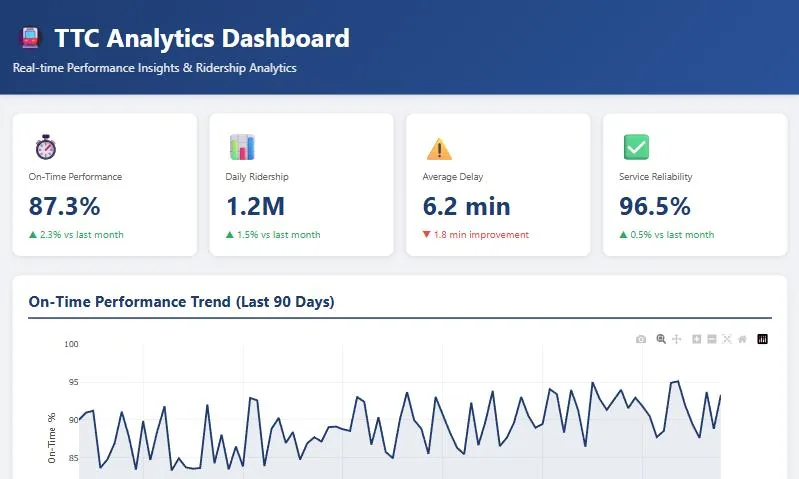Click the 100 tick label on the y-axis
The height and width of the screenshot is (479, 799).
click(71, 344)
